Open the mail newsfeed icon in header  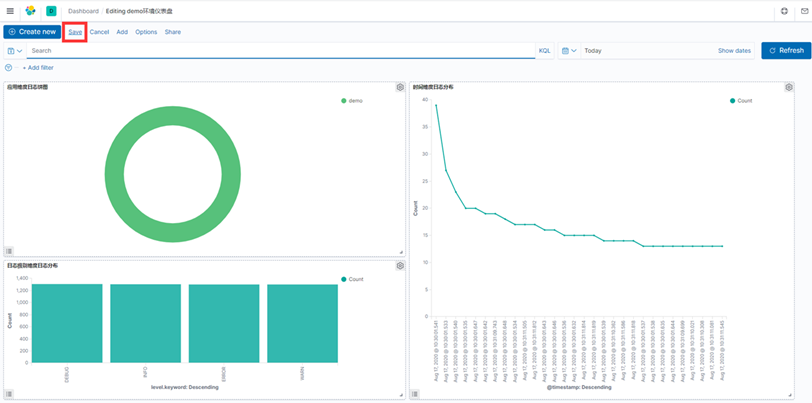point(804,11)
